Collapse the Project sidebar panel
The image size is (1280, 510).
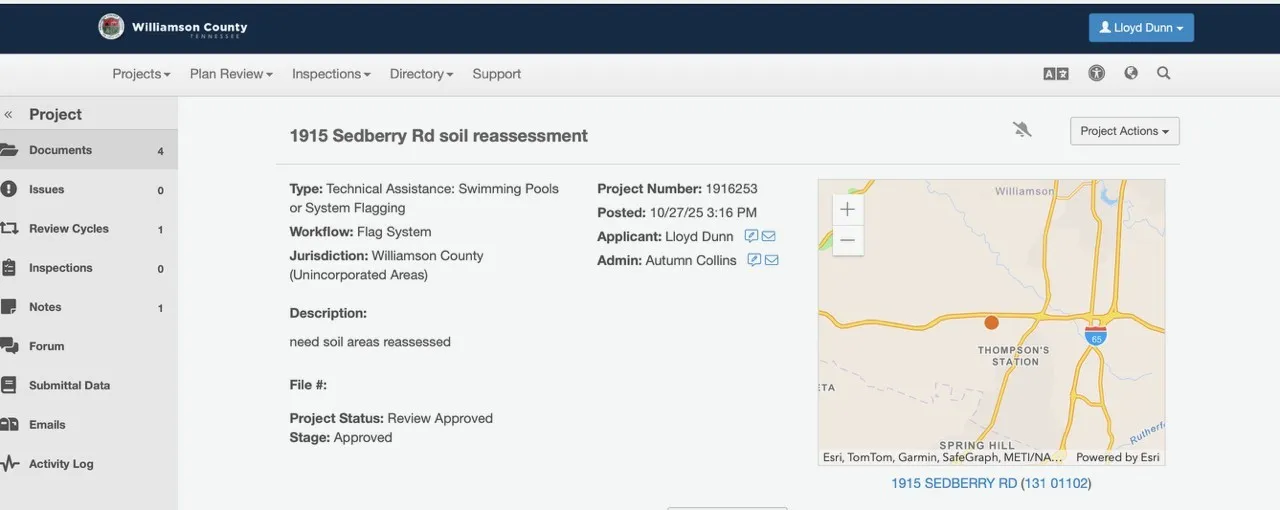9,115
